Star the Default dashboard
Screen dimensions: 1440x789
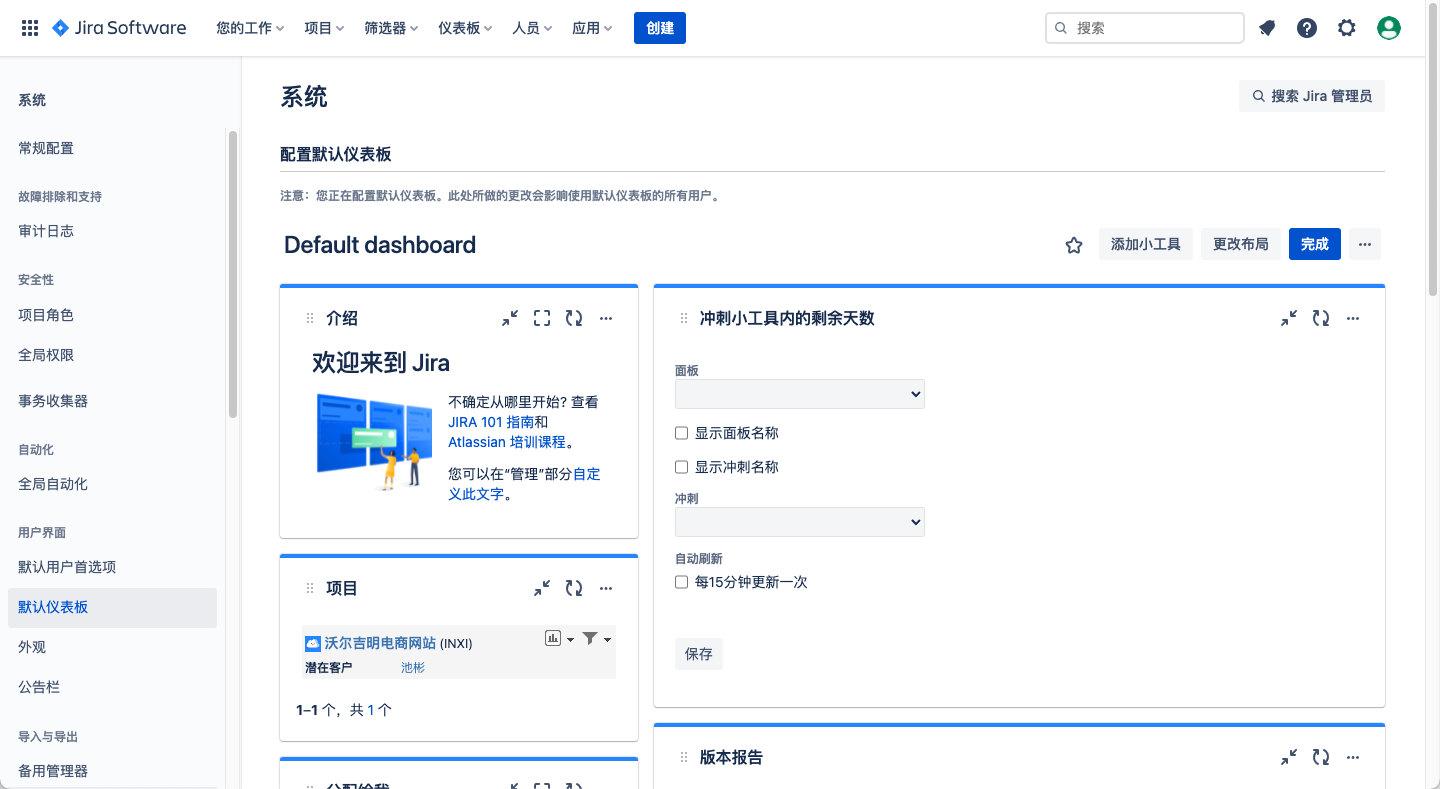point(1074,245)
